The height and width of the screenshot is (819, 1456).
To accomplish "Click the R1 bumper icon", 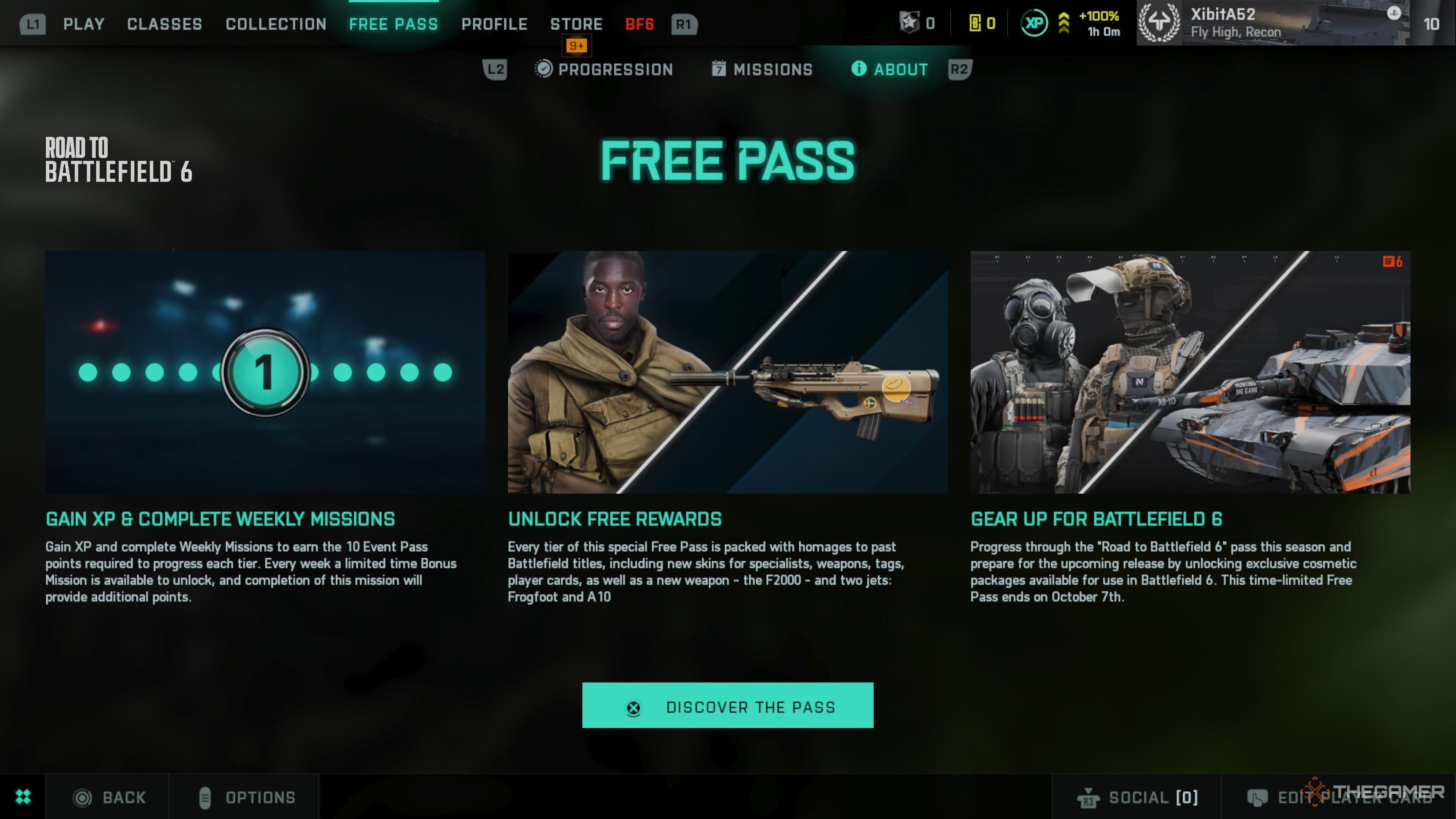I will pyautogui.click(x=684, y=24).
